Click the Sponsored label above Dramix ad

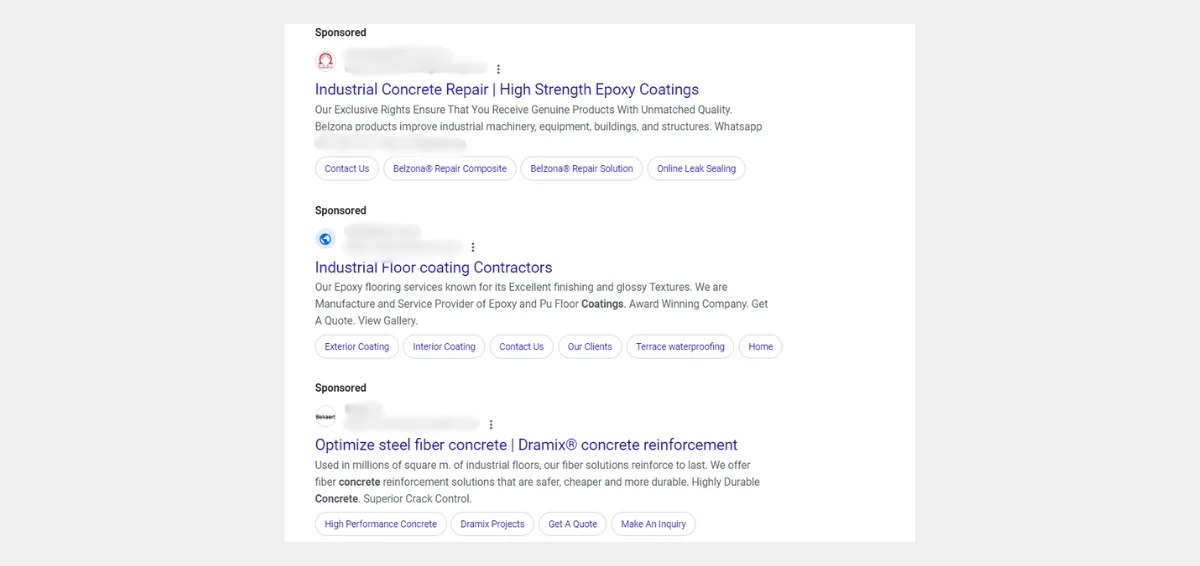pyautogui.click(x=341, y=388)
